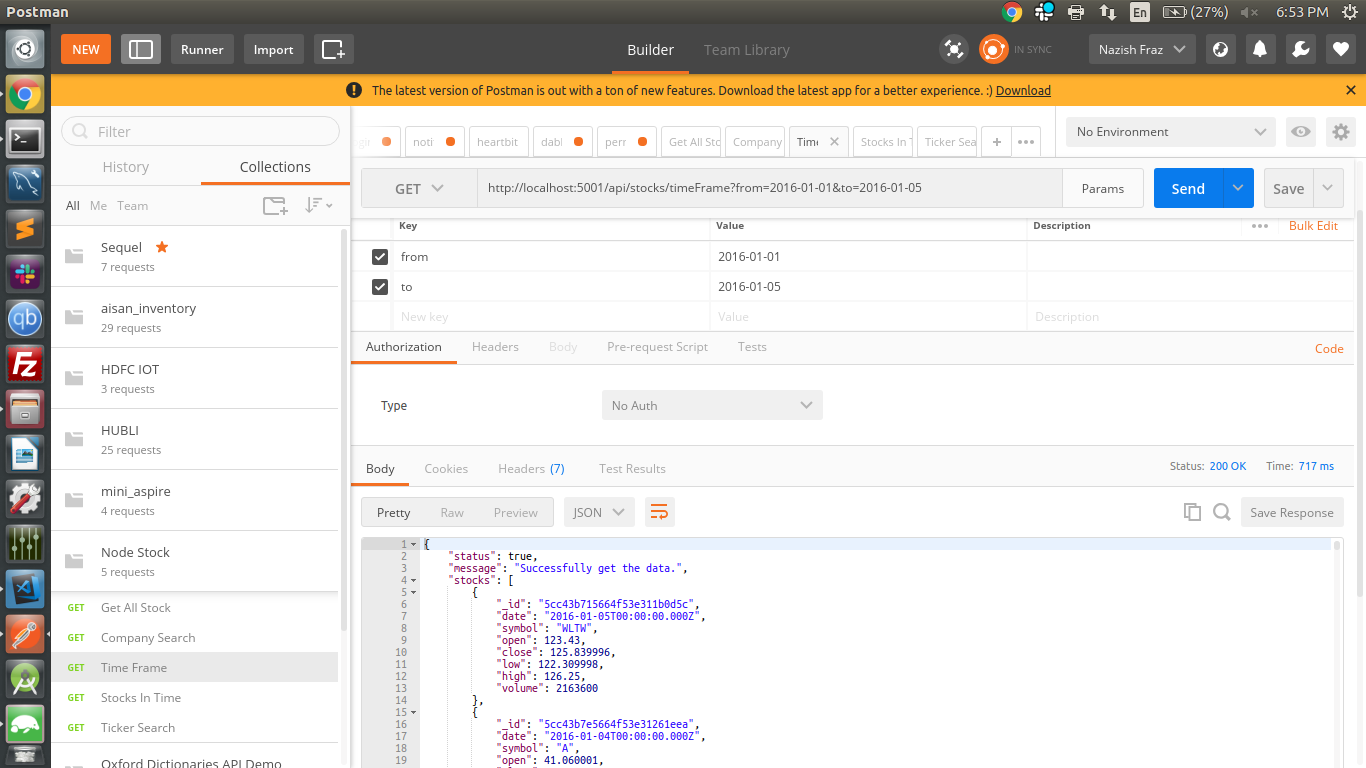The height and width of the screenshot is (768, 1366).
Task: Open the Runner button
Action: tap(202, 49)
